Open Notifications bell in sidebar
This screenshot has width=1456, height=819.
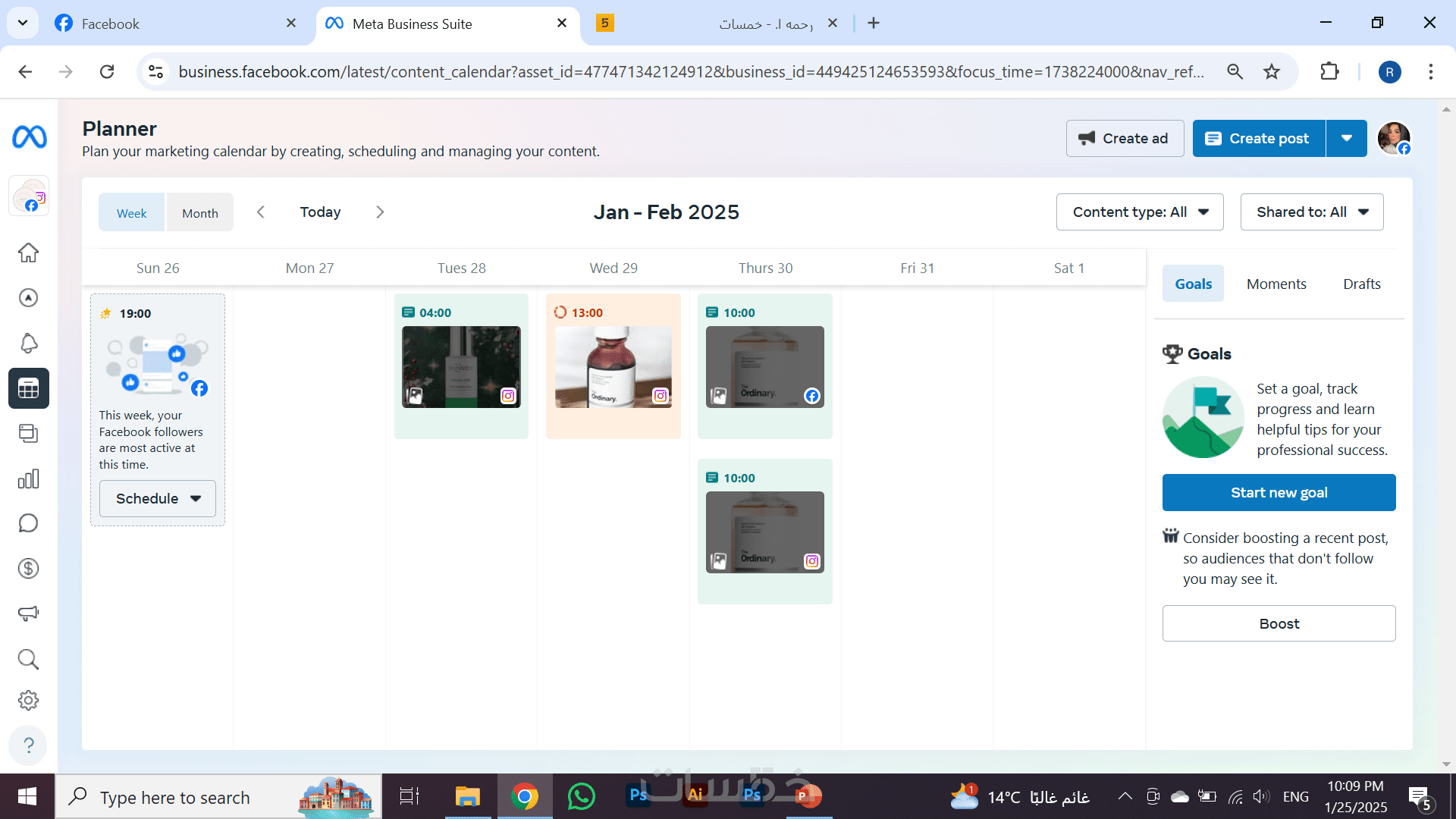tap(28, 343)
